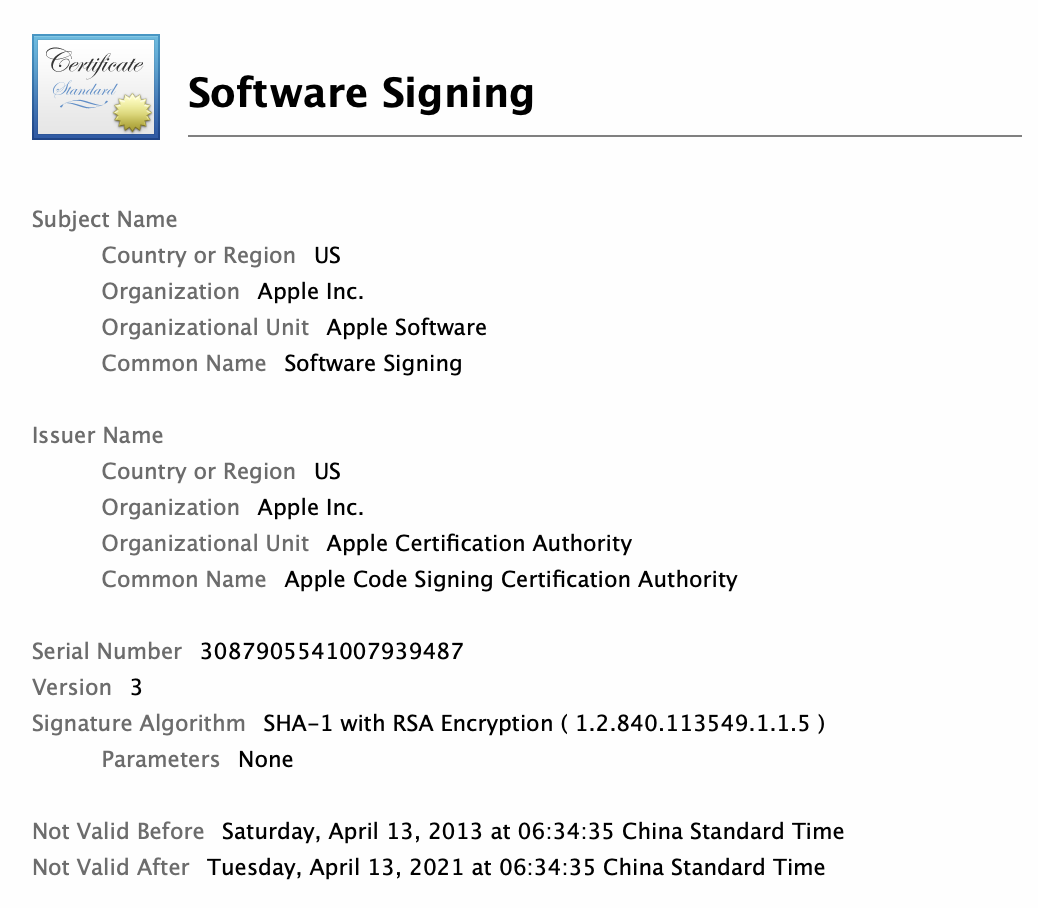The width and height of the screenshot is (1038, 908).
Task: Click the Version label
Action: point(71,687)
